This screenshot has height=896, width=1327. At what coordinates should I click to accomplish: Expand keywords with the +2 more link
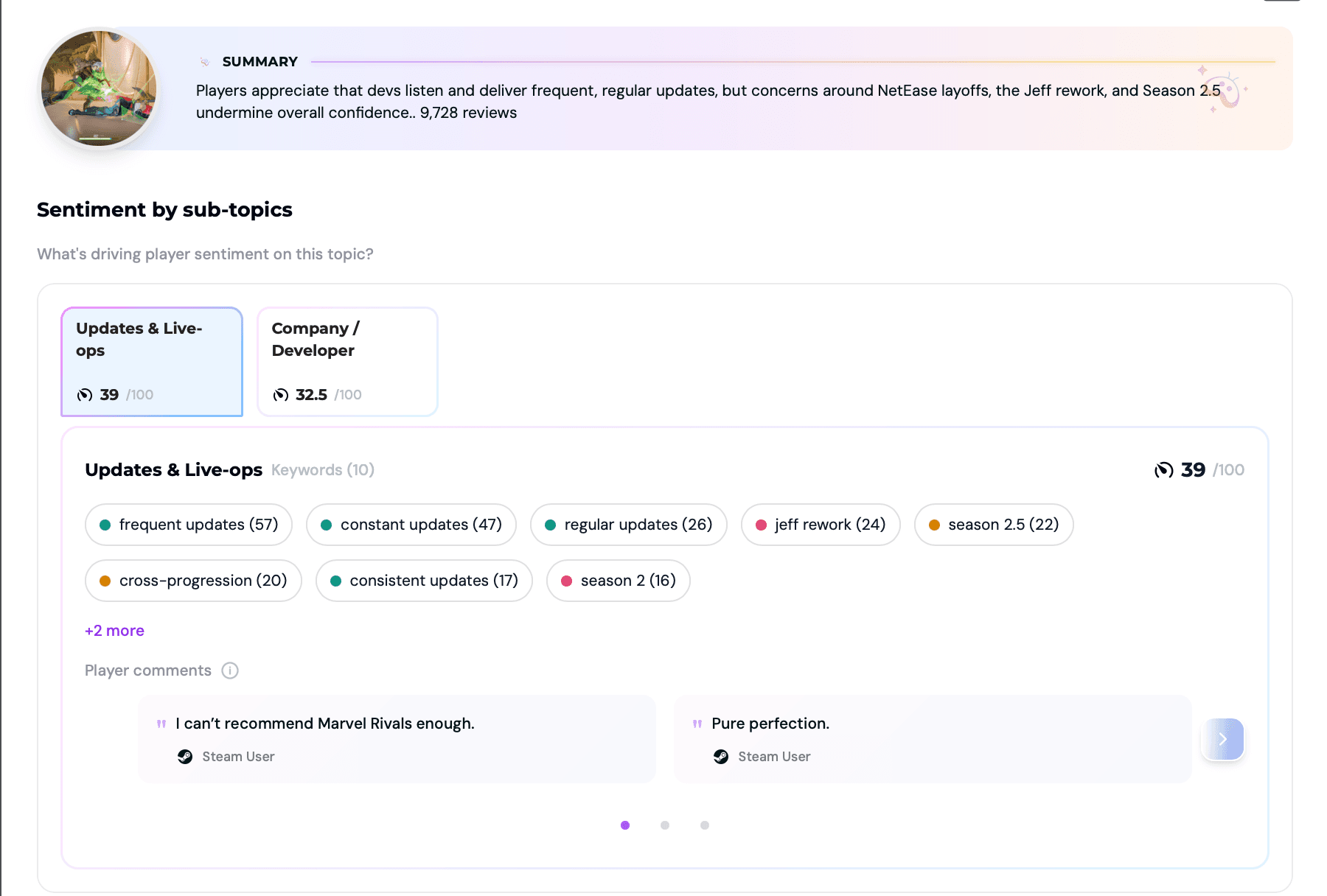[114, 631]
